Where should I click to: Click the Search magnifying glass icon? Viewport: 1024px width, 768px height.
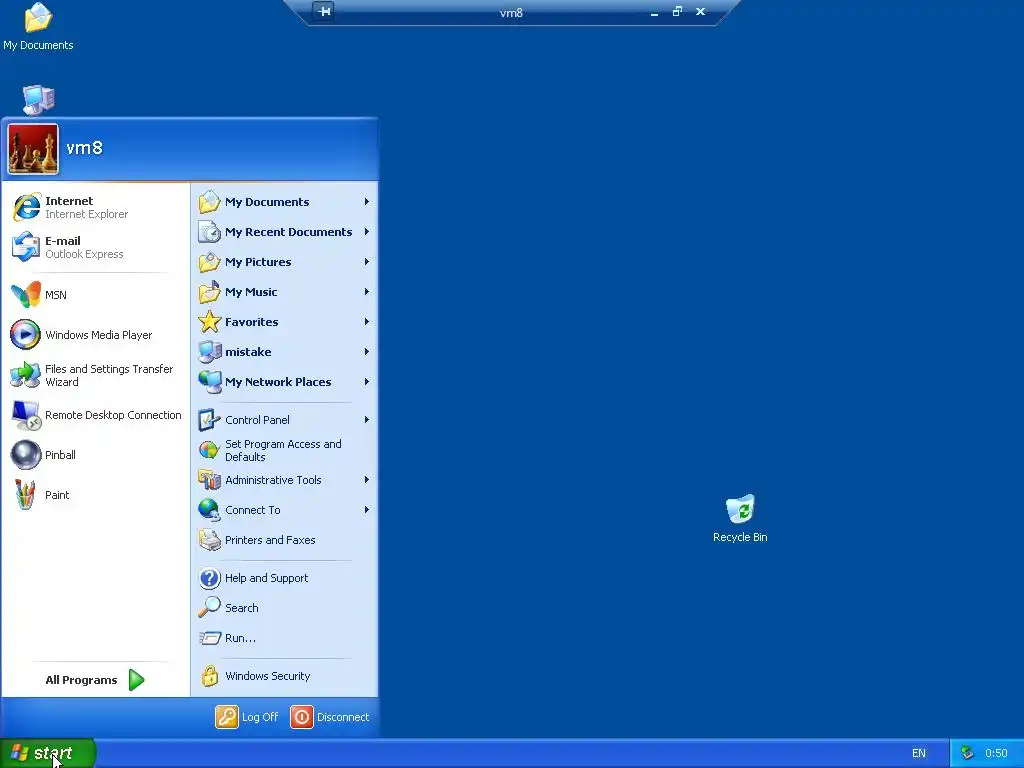pyautogui.click(x=210, y=608)
